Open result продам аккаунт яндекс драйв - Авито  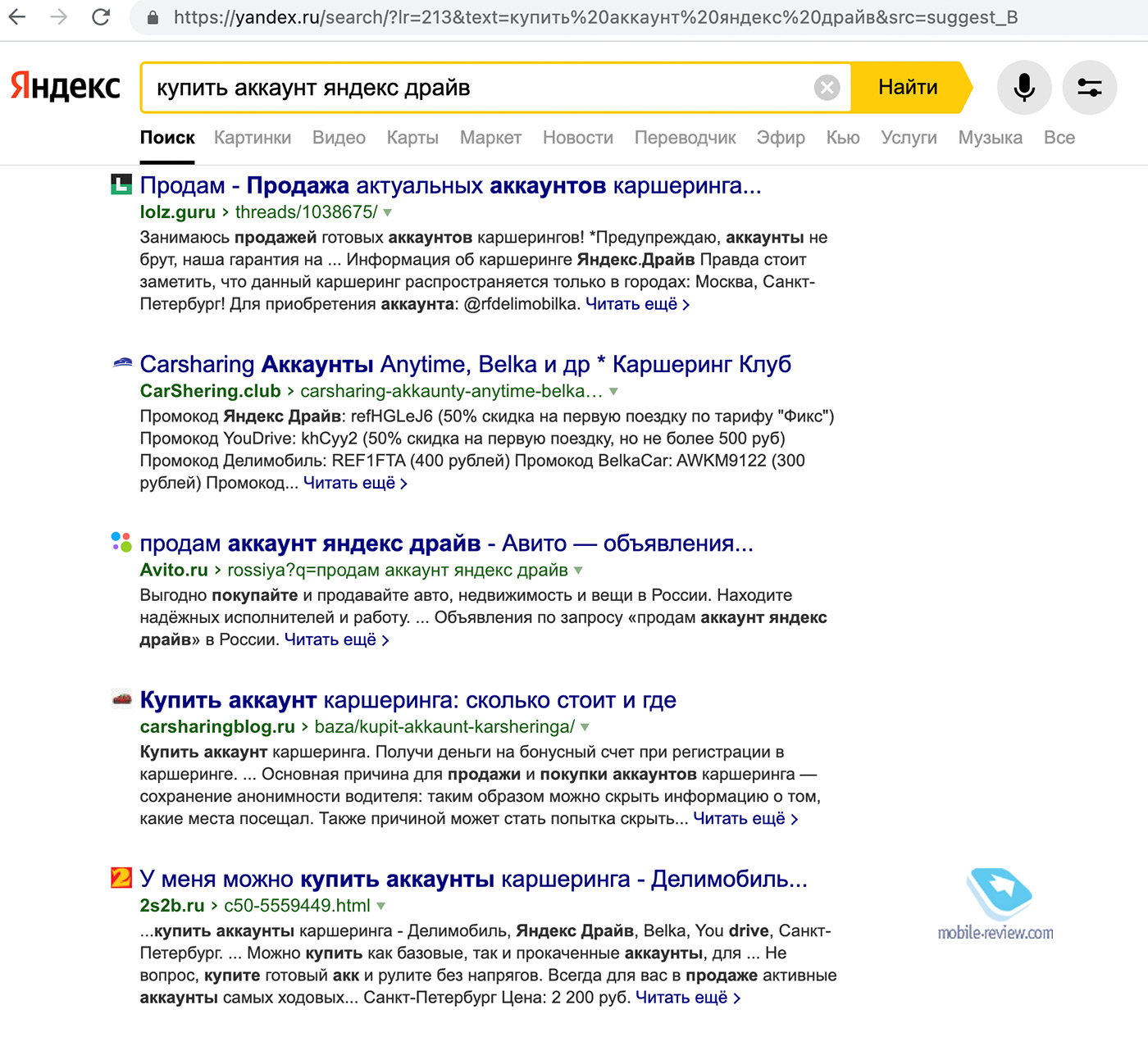tap(446, 544)
